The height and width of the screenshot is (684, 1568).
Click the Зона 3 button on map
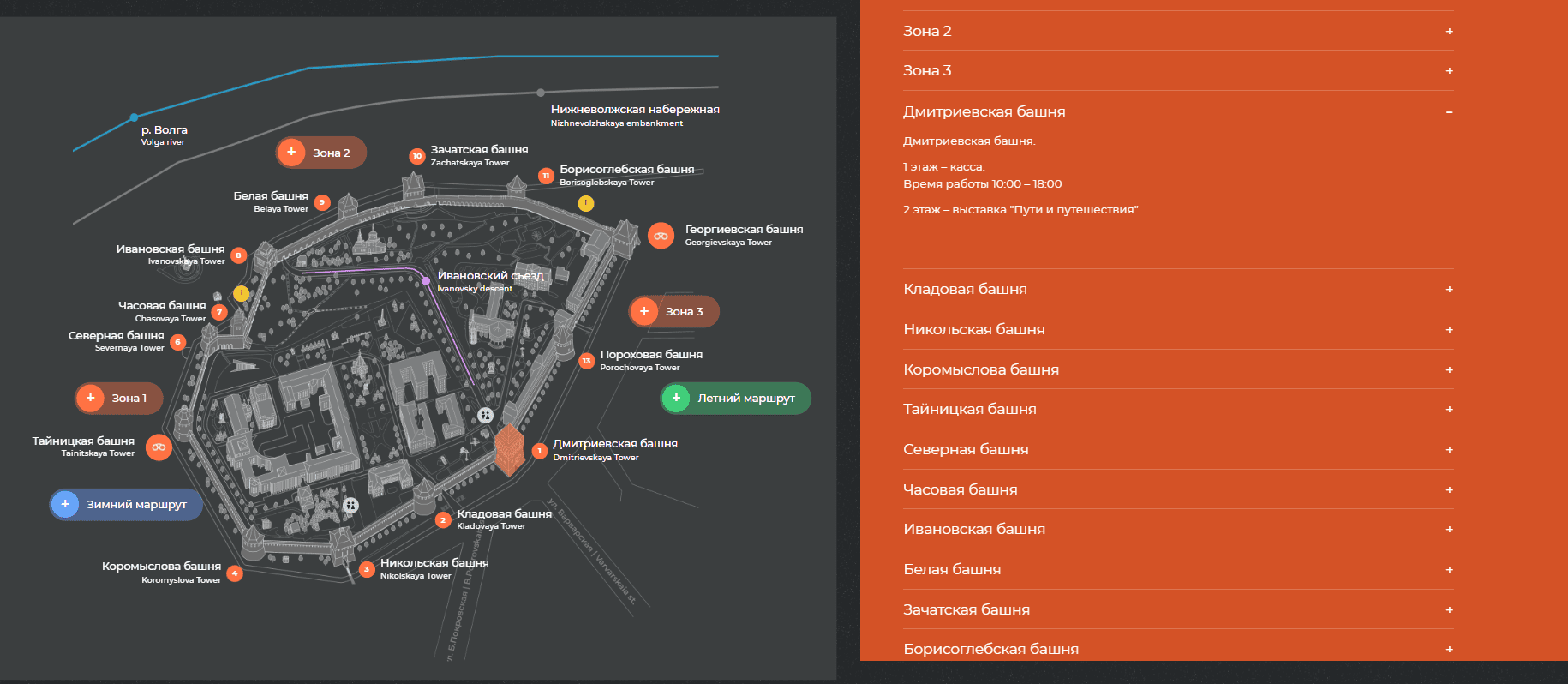tap(673, 311)
